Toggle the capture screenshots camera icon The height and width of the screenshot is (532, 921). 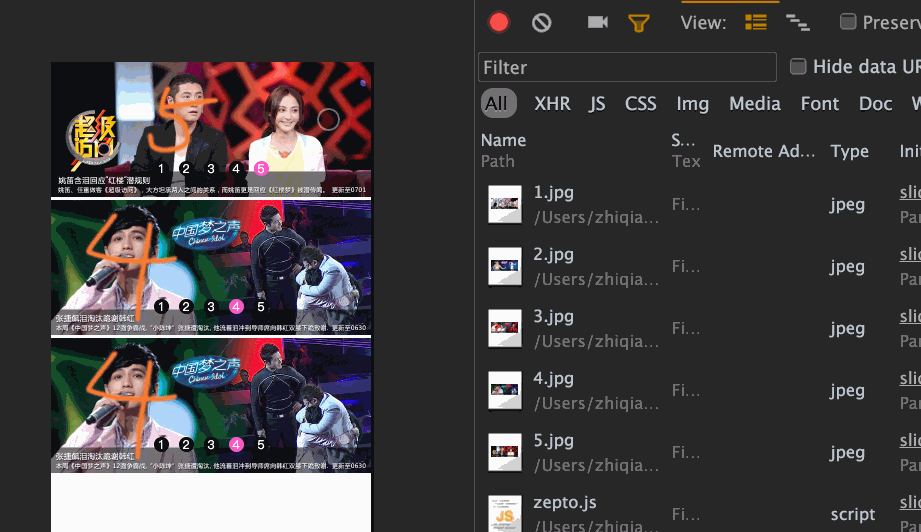pyautogui.click(x=598, y=22)
